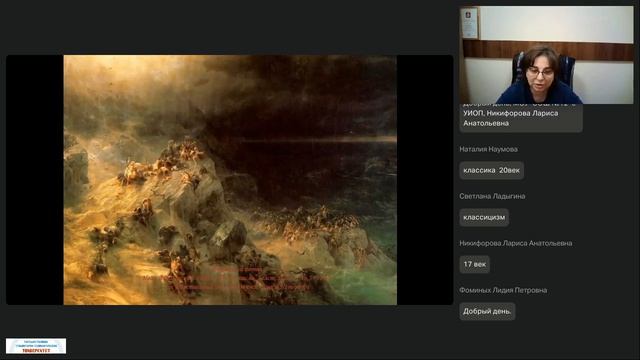Open the university logo in corner

click(36, 346)
